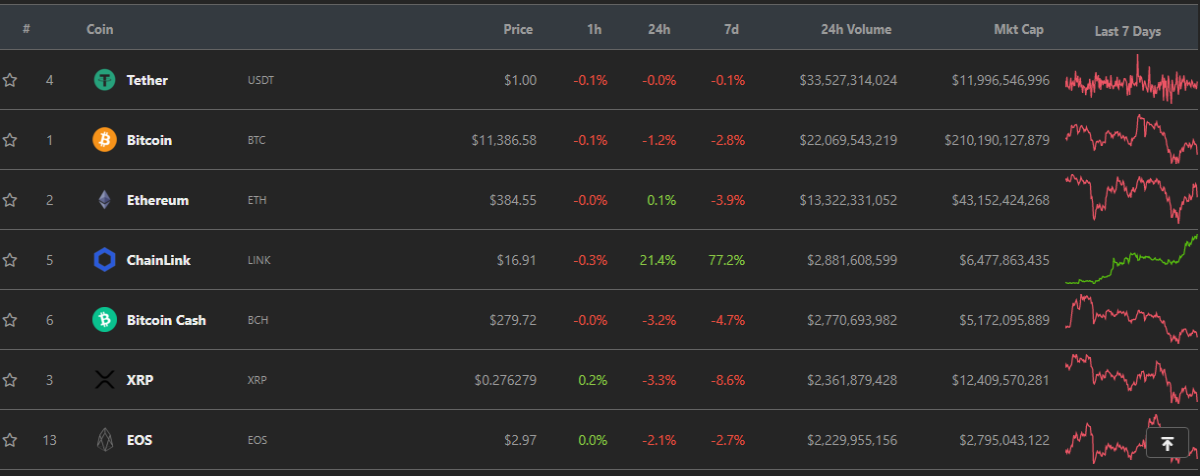Open the Bitcoin Cash name link
This screenshot has height=476, width=1200.
pos(166,320)
